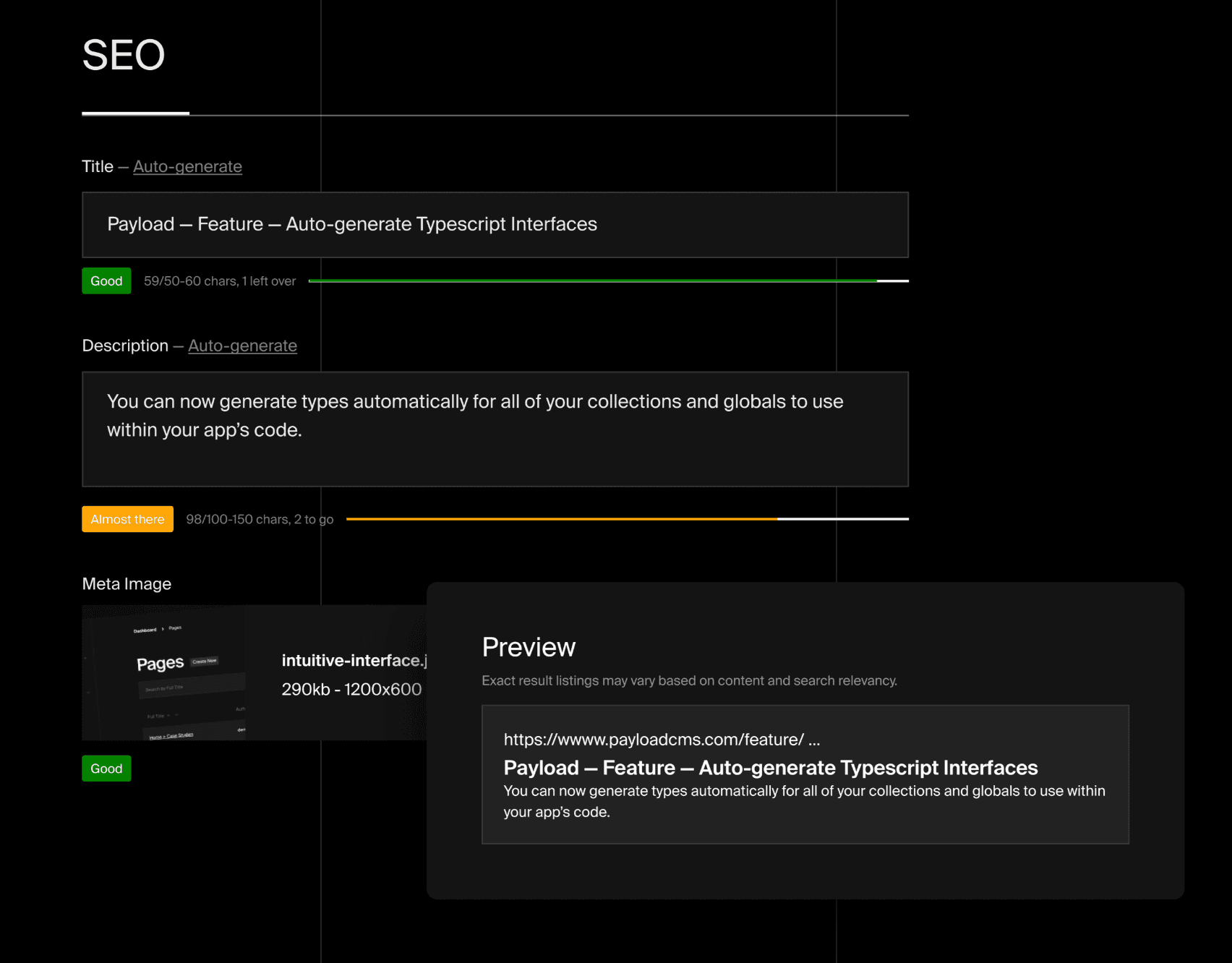The width and height of the screenshot is (1232, 963).
Task: Click the Preview heading
Action: tap(529, 647)
